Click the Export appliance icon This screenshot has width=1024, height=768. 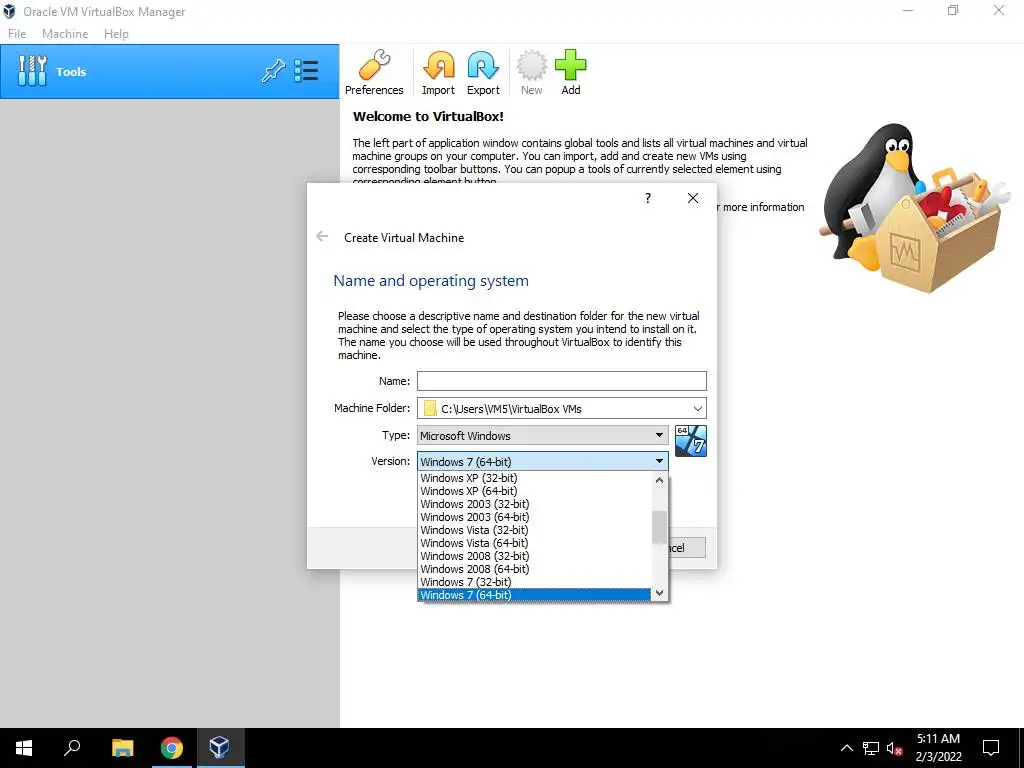(483, 72)
